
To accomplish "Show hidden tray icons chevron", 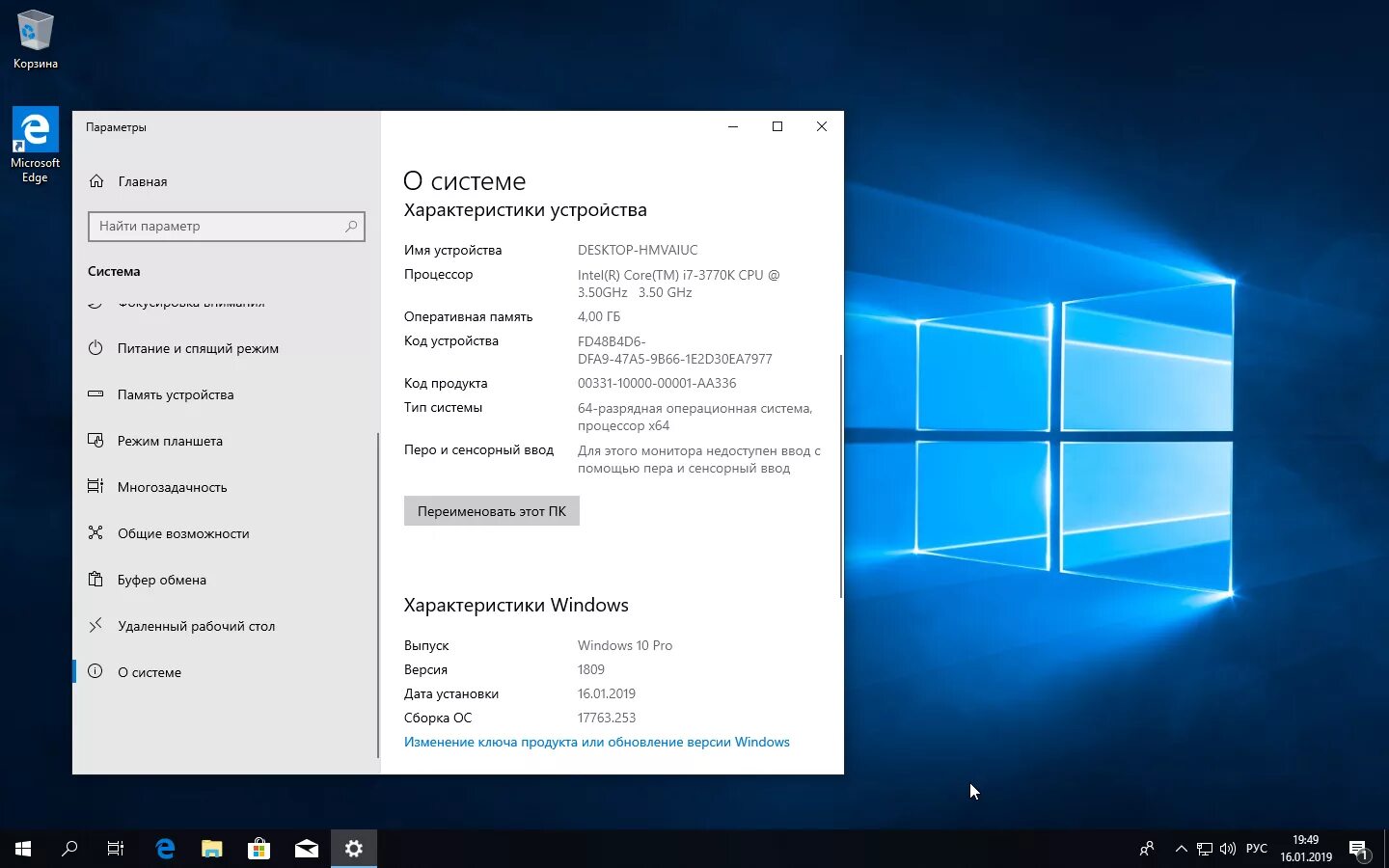I will [x=1181, y=849].
